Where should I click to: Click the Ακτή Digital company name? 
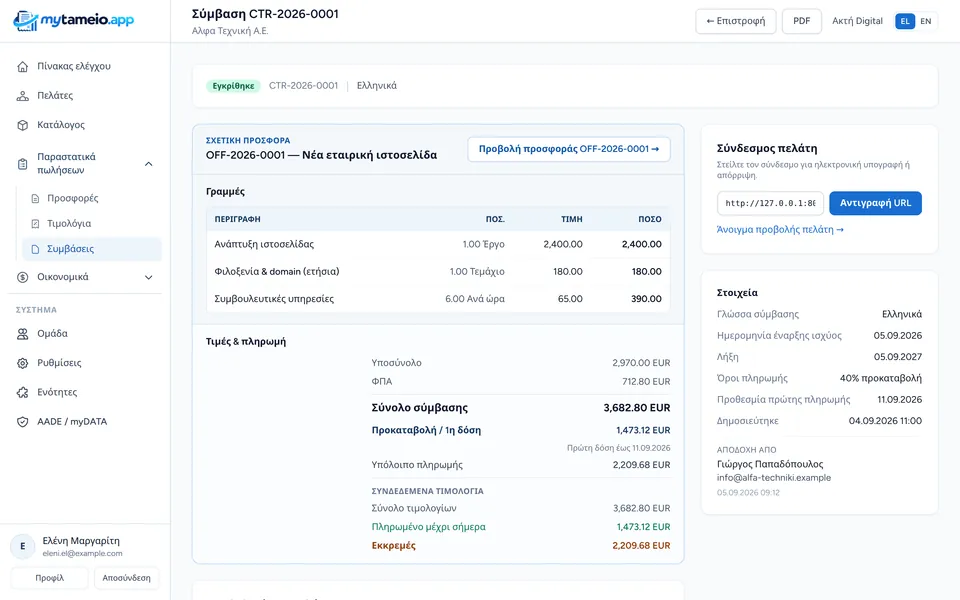(x=857, y=21)
